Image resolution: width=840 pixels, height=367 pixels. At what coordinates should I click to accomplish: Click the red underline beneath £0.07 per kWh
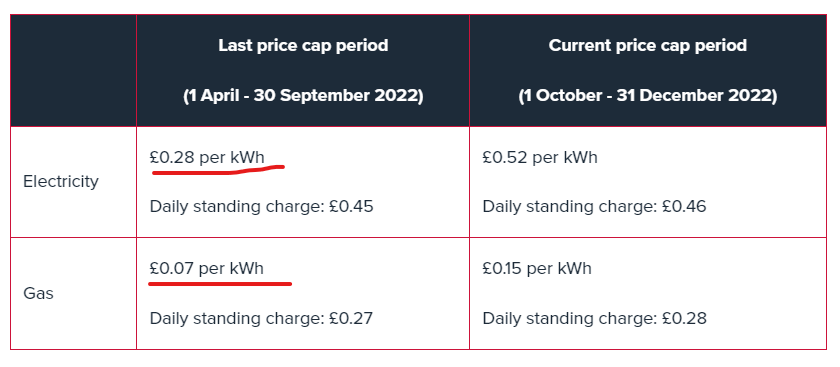point(220,283)
